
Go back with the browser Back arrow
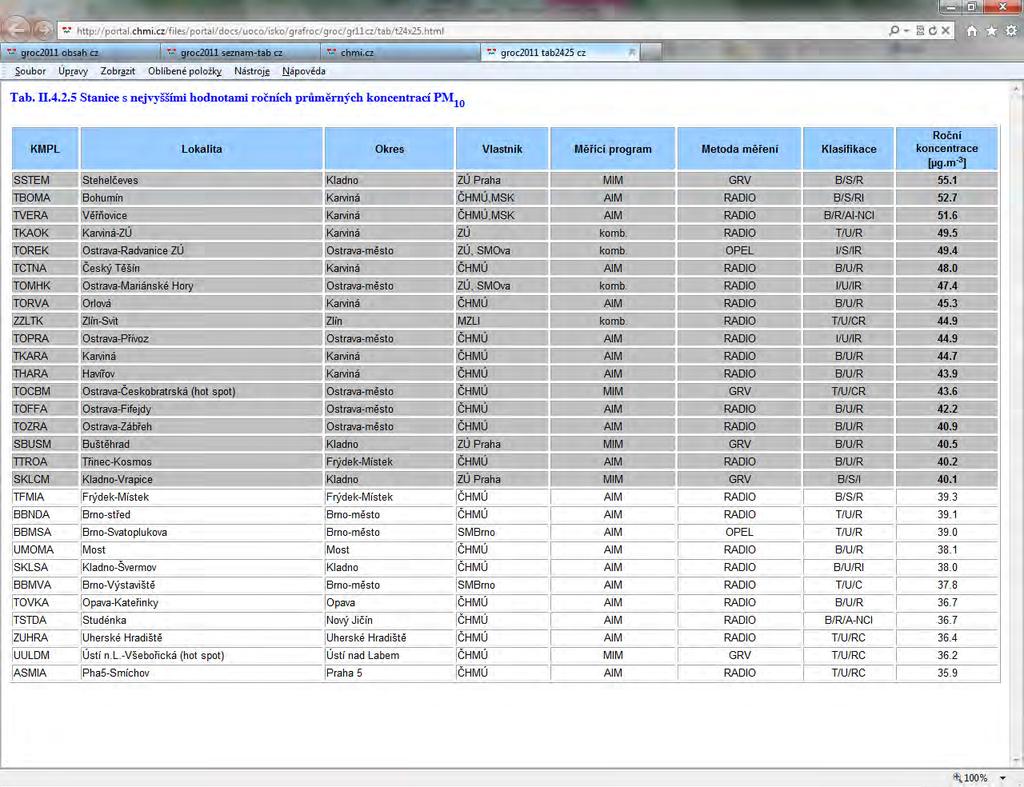18,29
